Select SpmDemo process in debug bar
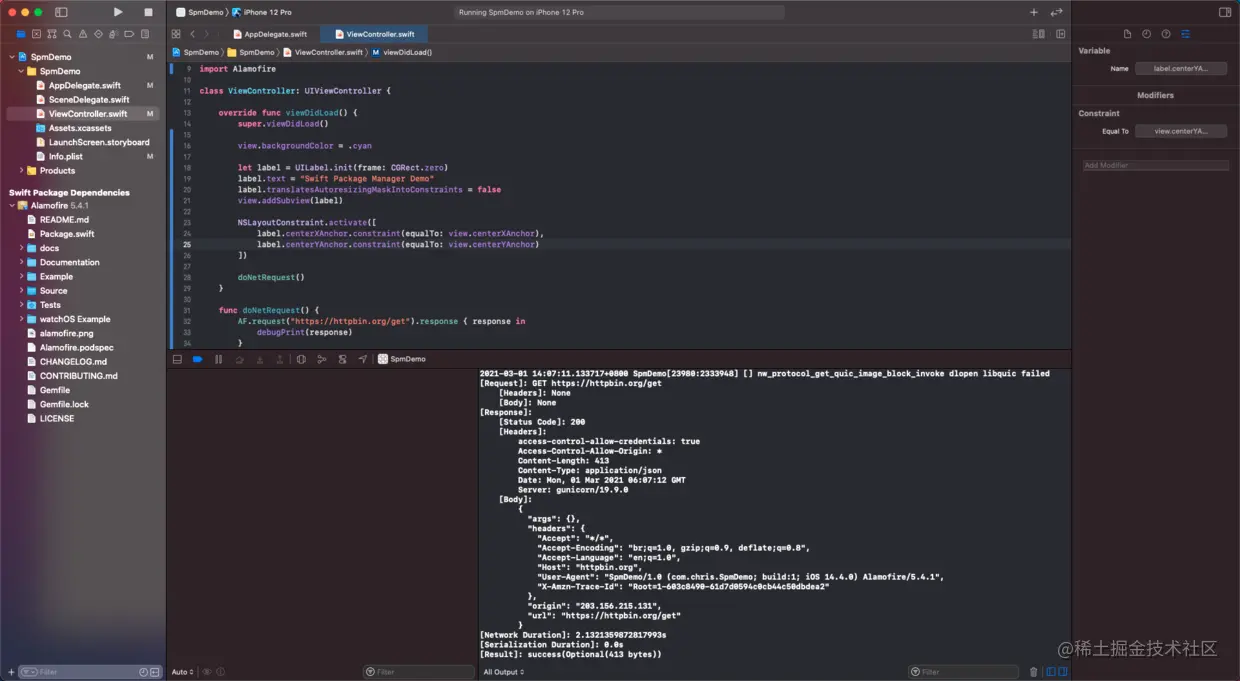 click(x=402, y=359)
